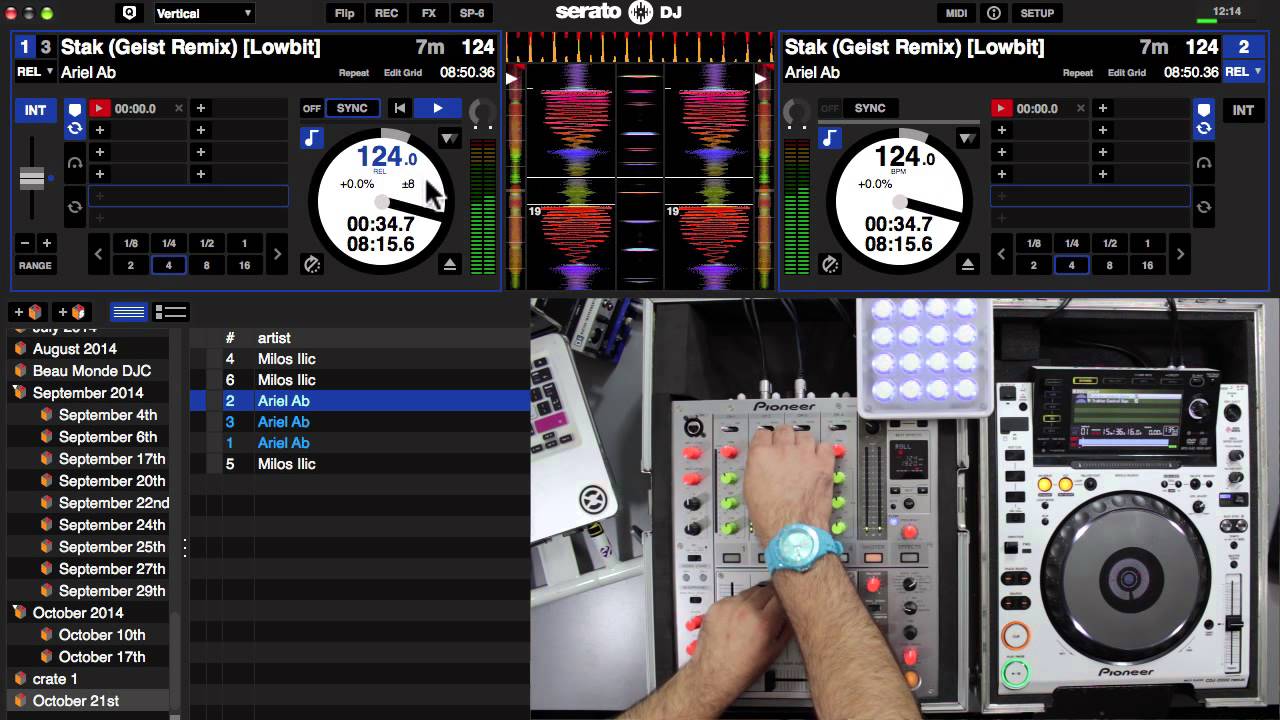Click Edit Grid on left deck

click(403, 73)
